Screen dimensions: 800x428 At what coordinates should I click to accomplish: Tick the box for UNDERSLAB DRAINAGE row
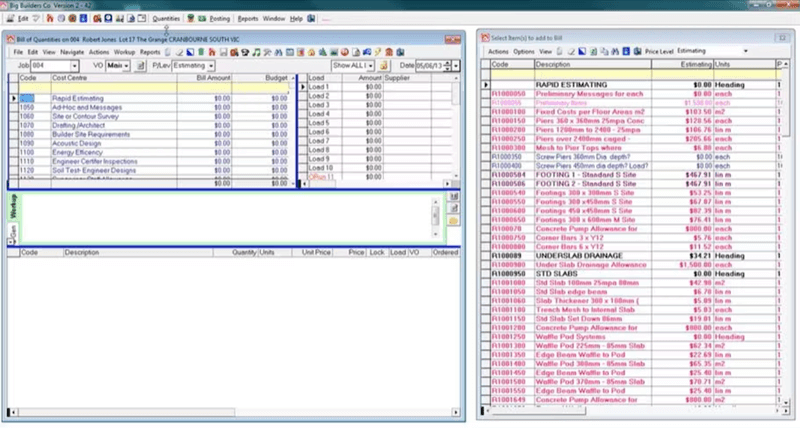point(485,256)
